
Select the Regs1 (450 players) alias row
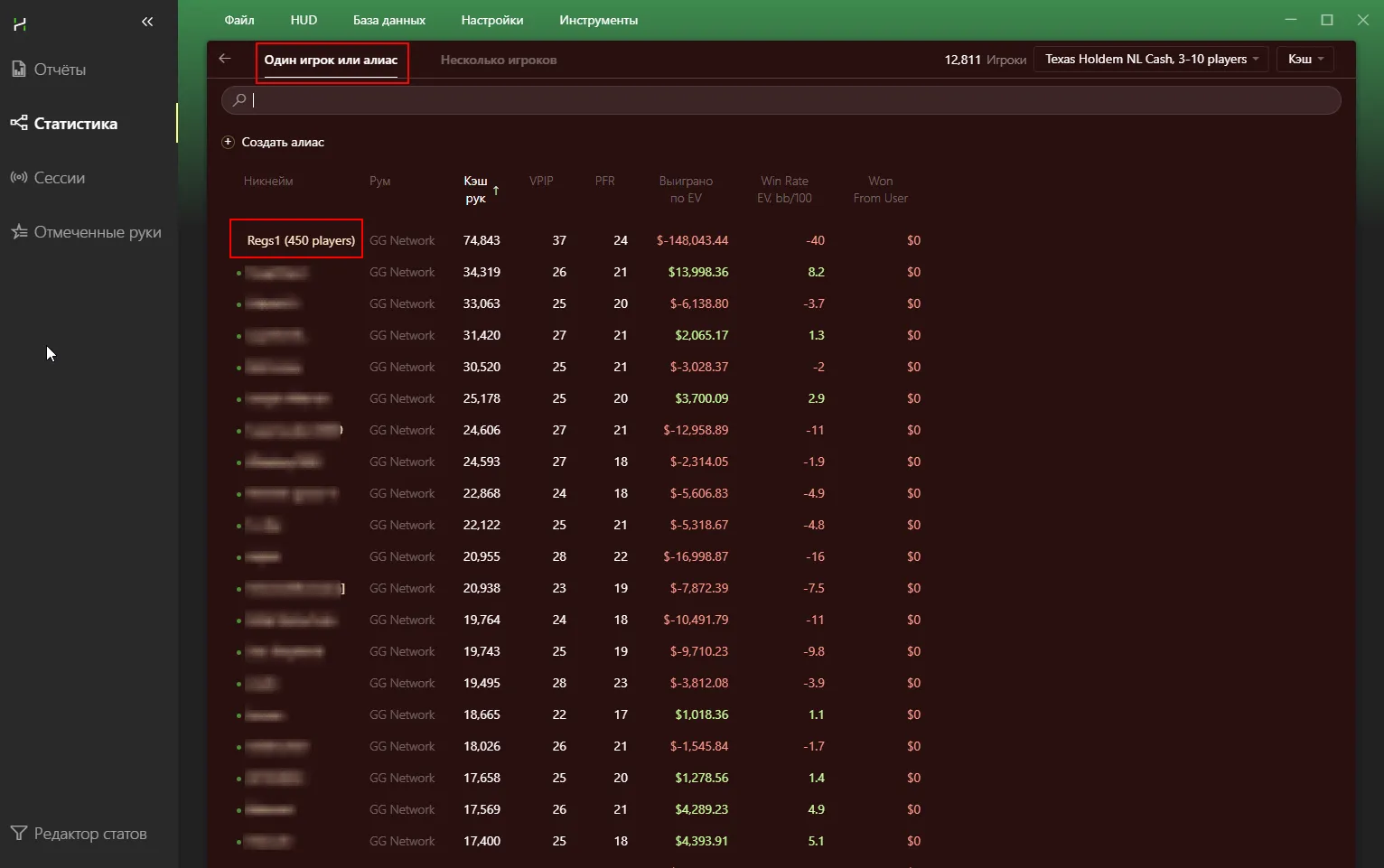301,240
